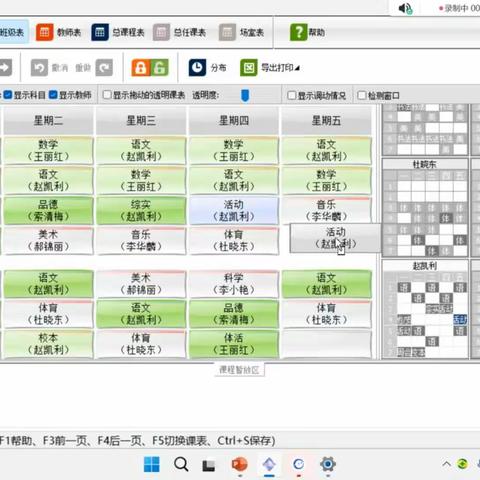Click the 课程暂放区 holding area tab

[239, 370]
